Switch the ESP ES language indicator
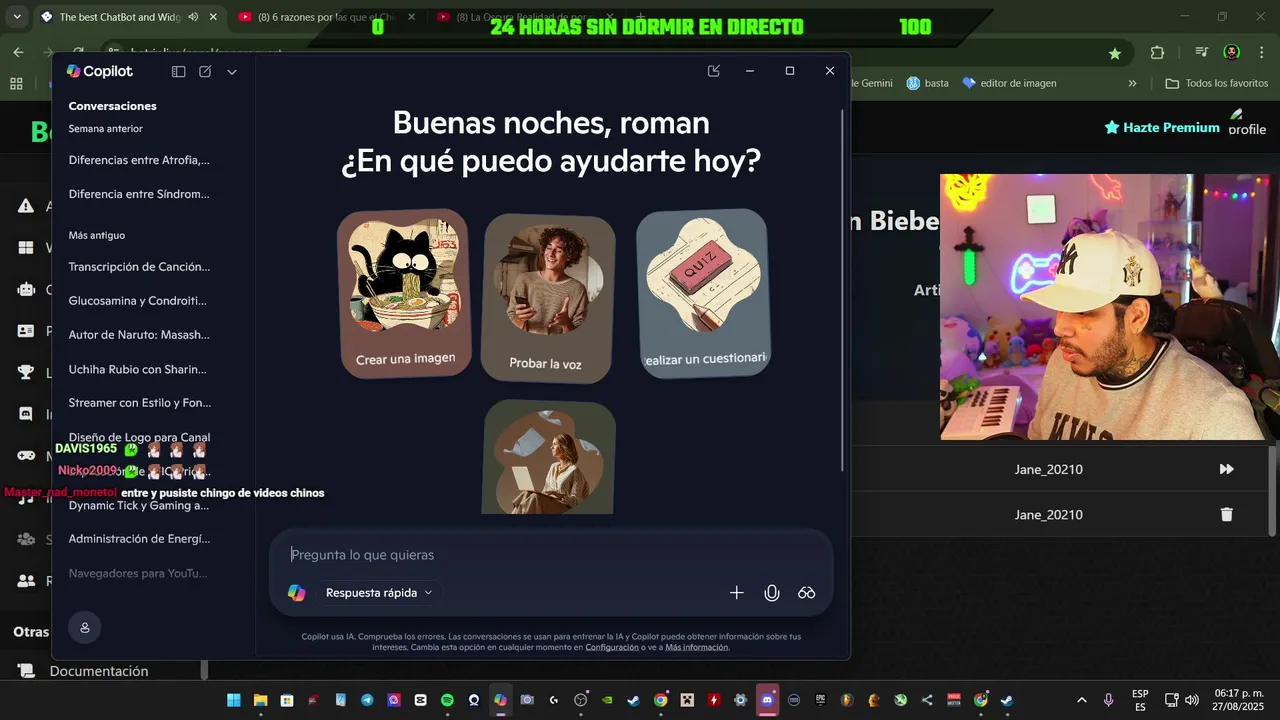Viewport: 1280px width, 720px height. tap(1140, 700)
